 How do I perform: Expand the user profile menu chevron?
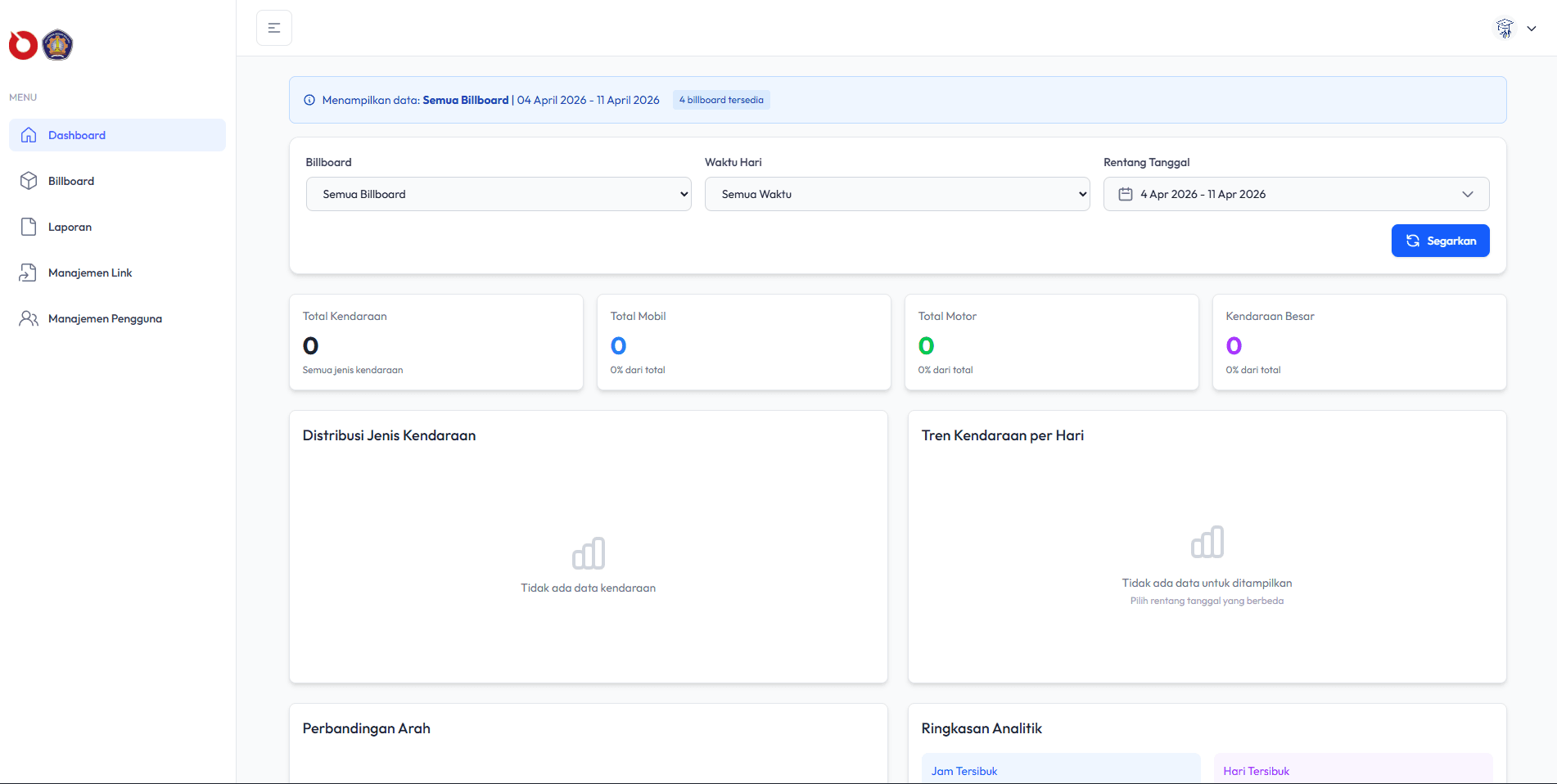[x=1532, y=29]
